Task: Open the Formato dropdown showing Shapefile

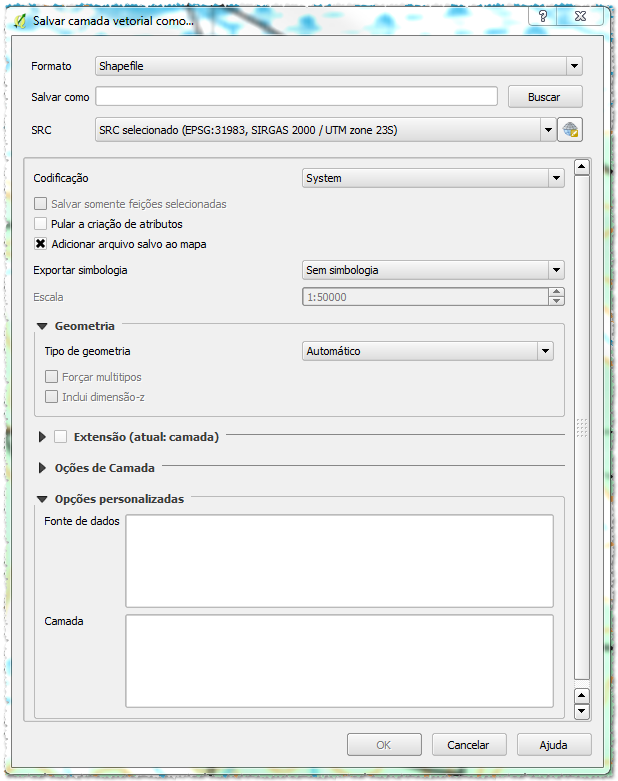Action: [x=338, y=66]
